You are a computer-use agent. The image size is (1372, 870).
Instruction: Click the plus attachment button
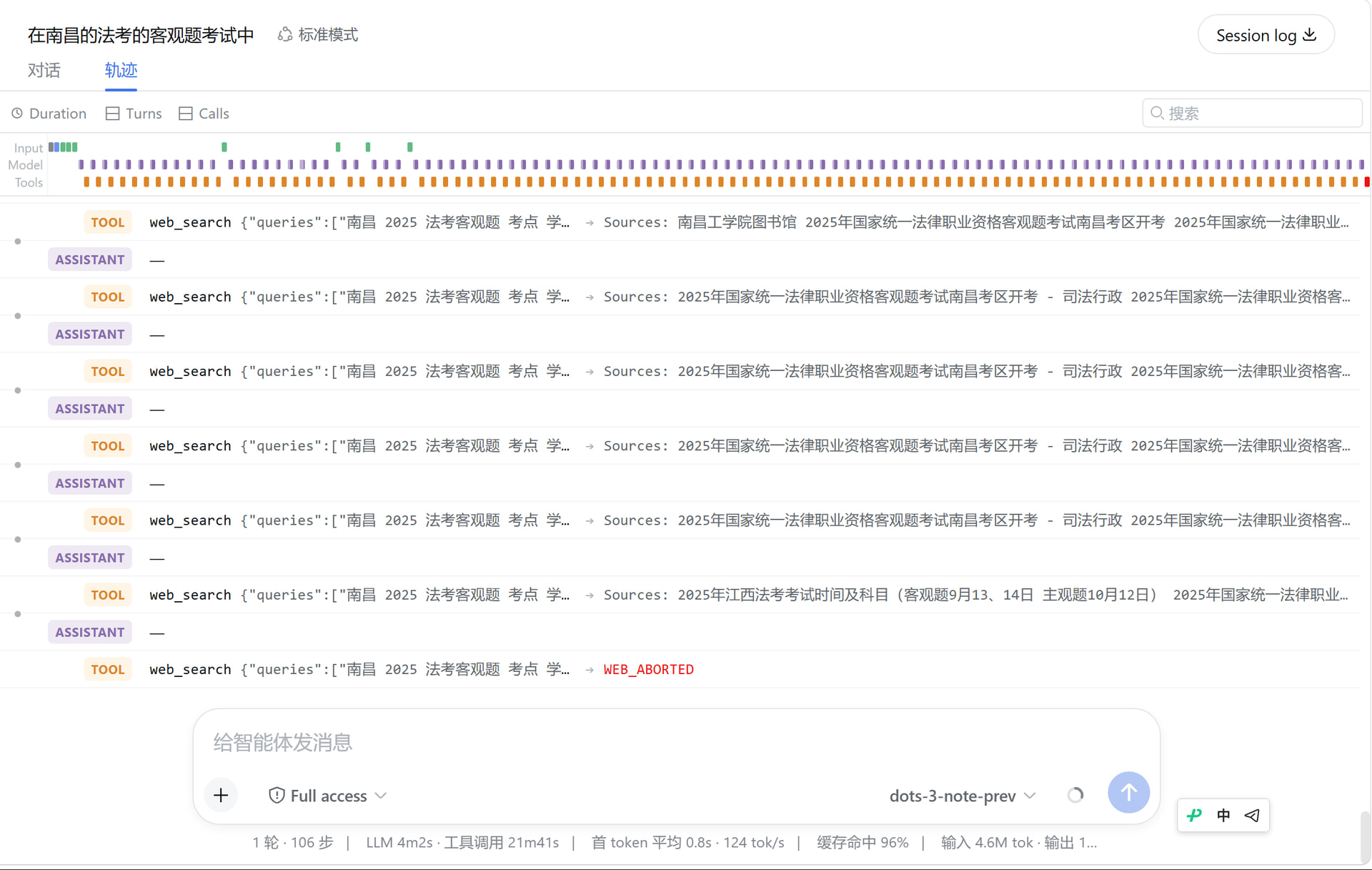tap(221, 795)
